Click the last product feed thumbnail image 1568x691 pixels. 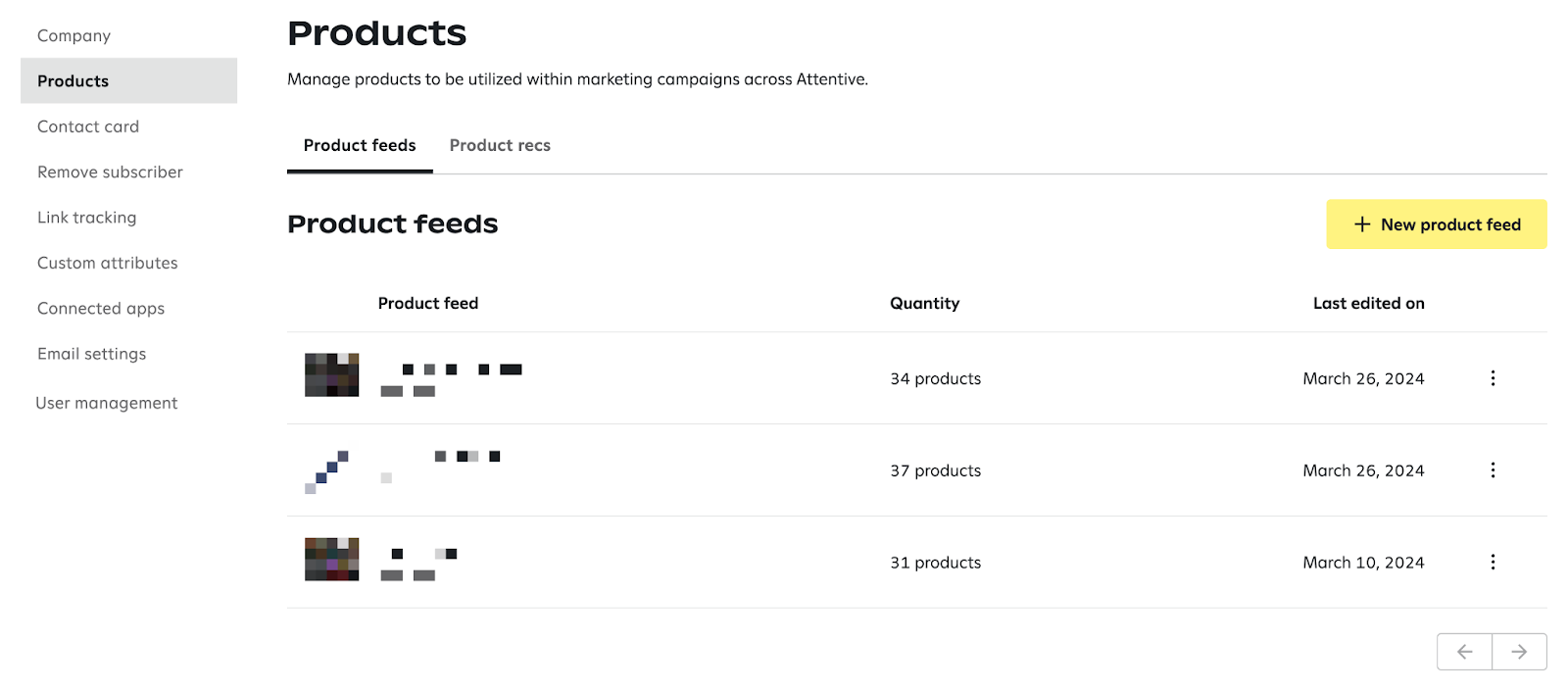(x=331, y=560)
